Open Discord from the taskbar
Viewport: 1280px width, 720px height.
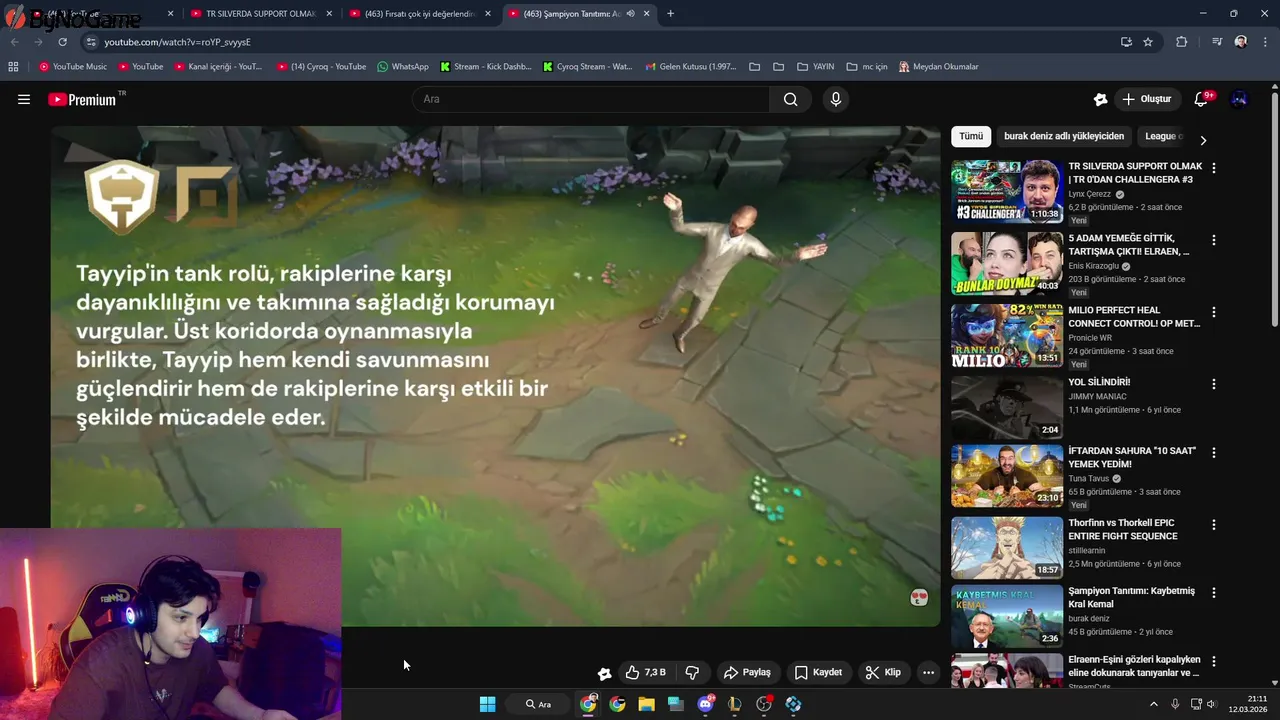click(705, 704)
